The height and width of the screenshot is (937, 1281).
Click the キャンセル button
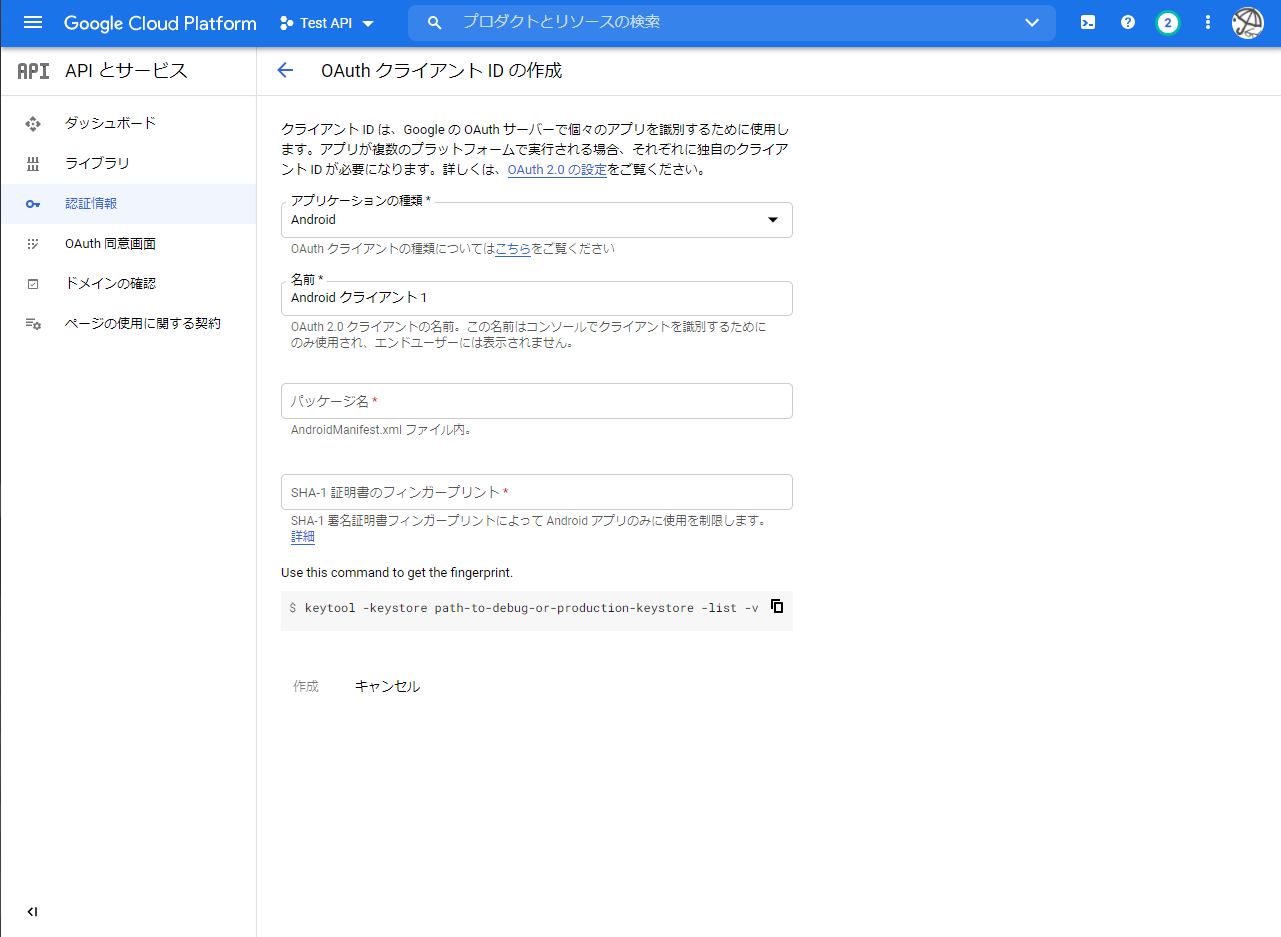click(x=388, y=686)
